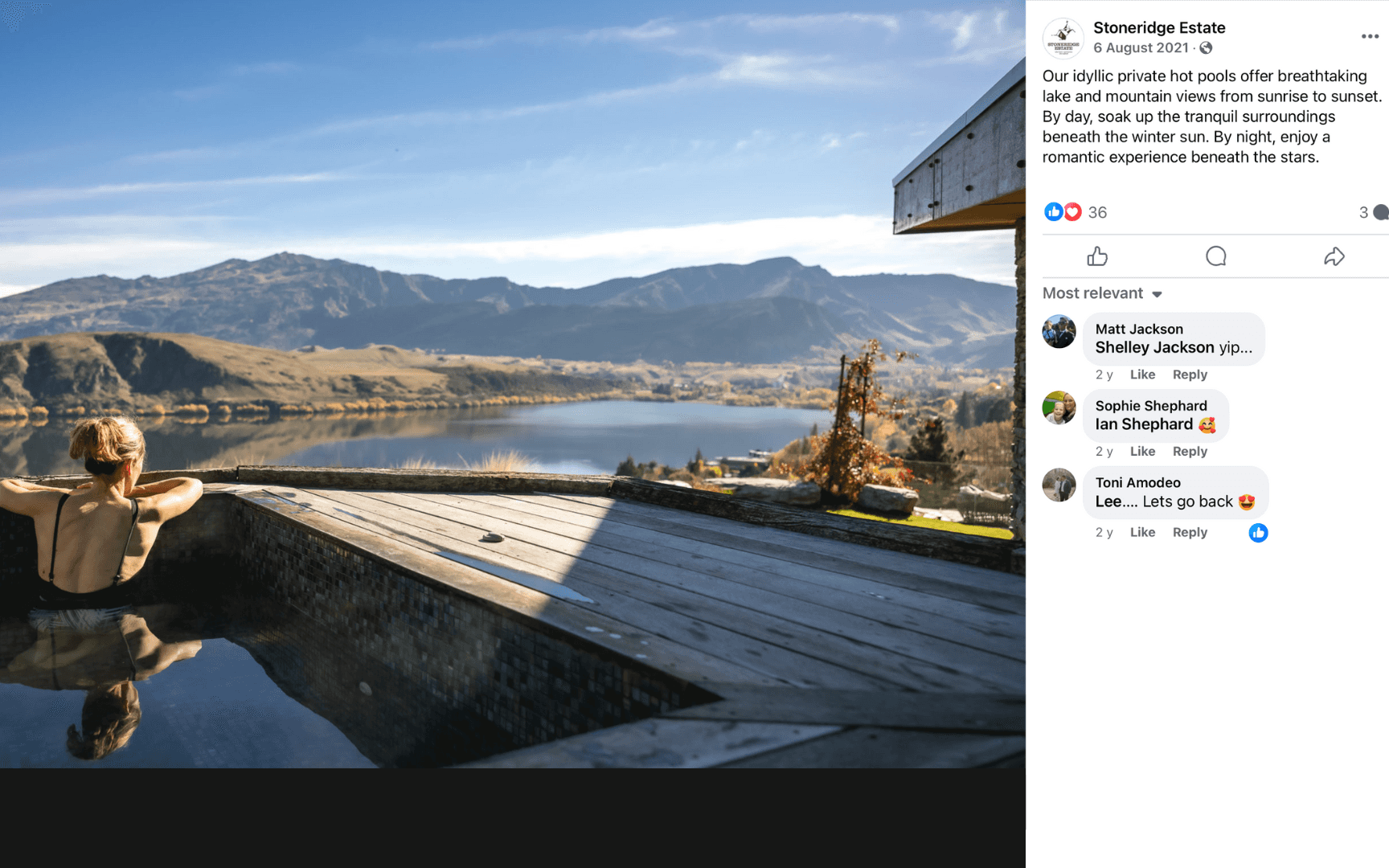
Task: Like Matt Jackson's comment
Action: tap(1142, 375)
